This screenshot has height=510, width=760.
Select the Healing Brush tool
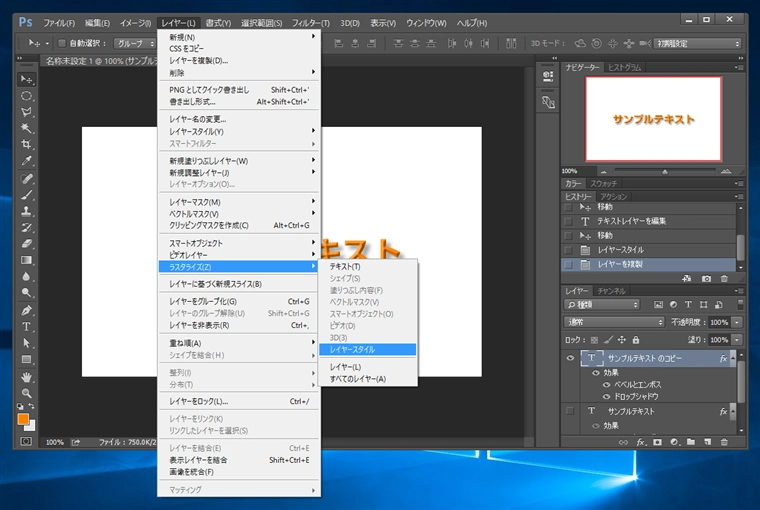click(x=26, y=179)
